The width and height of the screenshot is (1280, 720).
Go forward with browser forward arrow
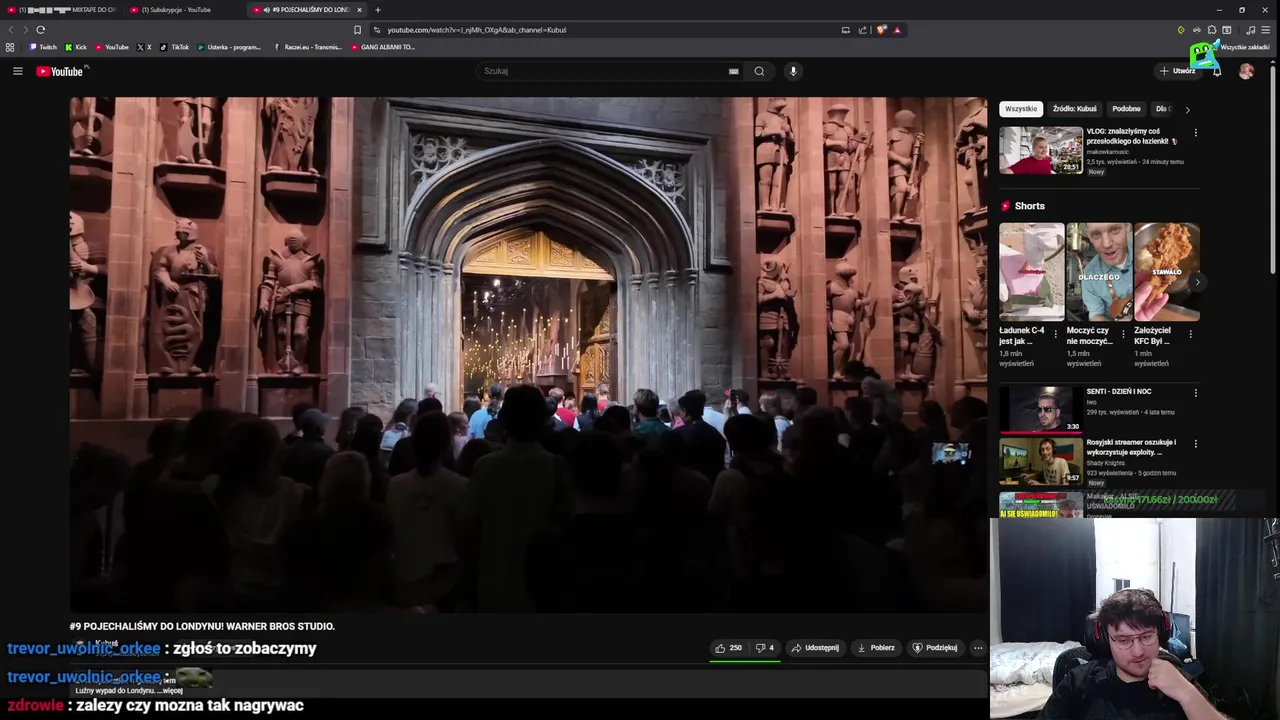(x=24, y=30)
